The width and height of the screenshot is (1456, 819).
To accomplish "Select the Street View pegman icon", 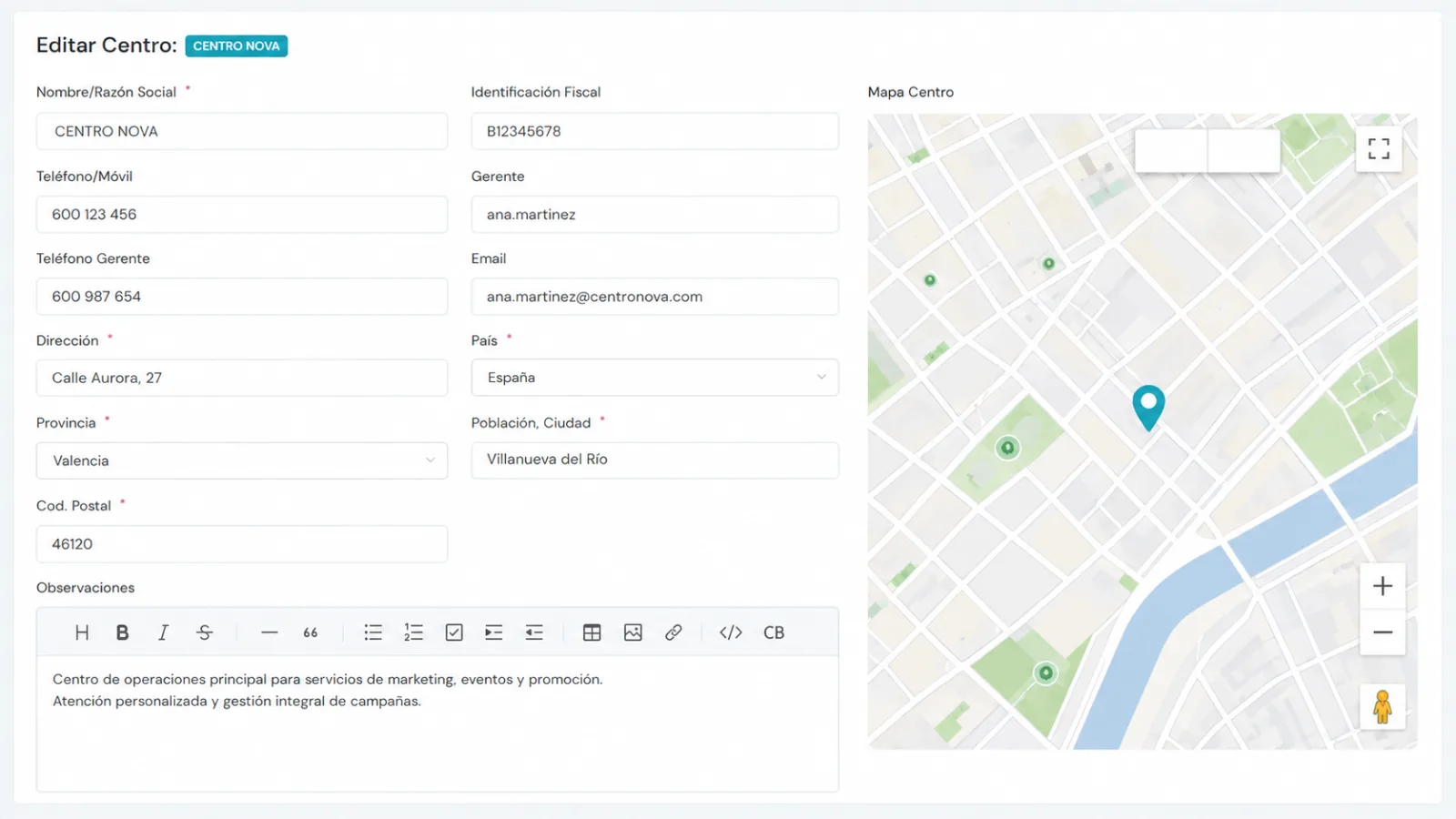I will (1382, 707).
